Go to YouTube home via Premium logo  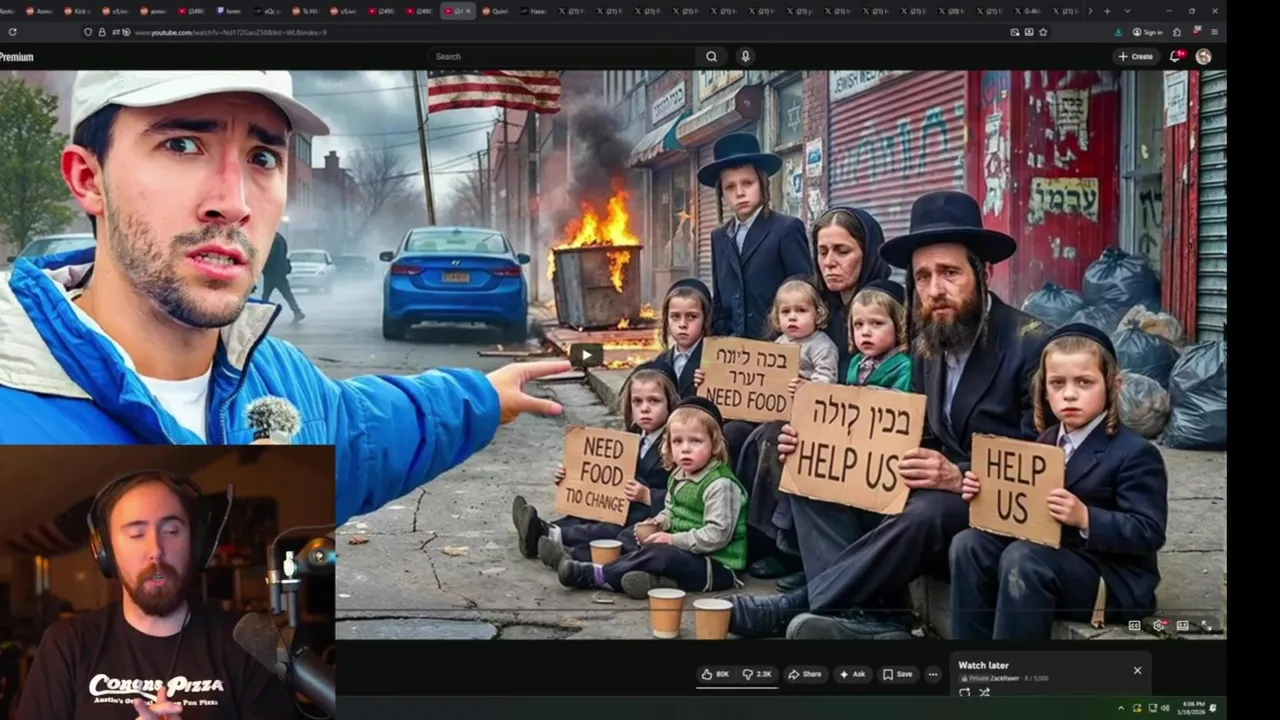16,57
